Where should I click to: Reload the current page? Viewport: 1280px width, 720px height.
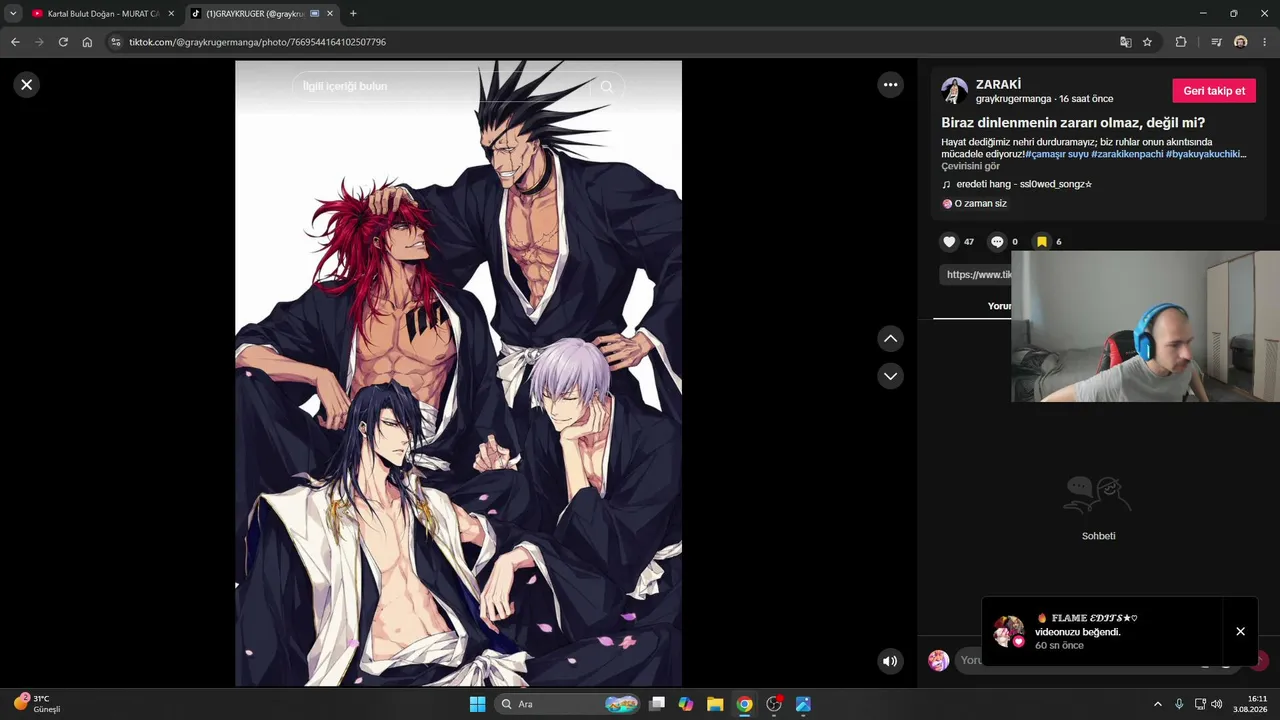coord(63,42)
